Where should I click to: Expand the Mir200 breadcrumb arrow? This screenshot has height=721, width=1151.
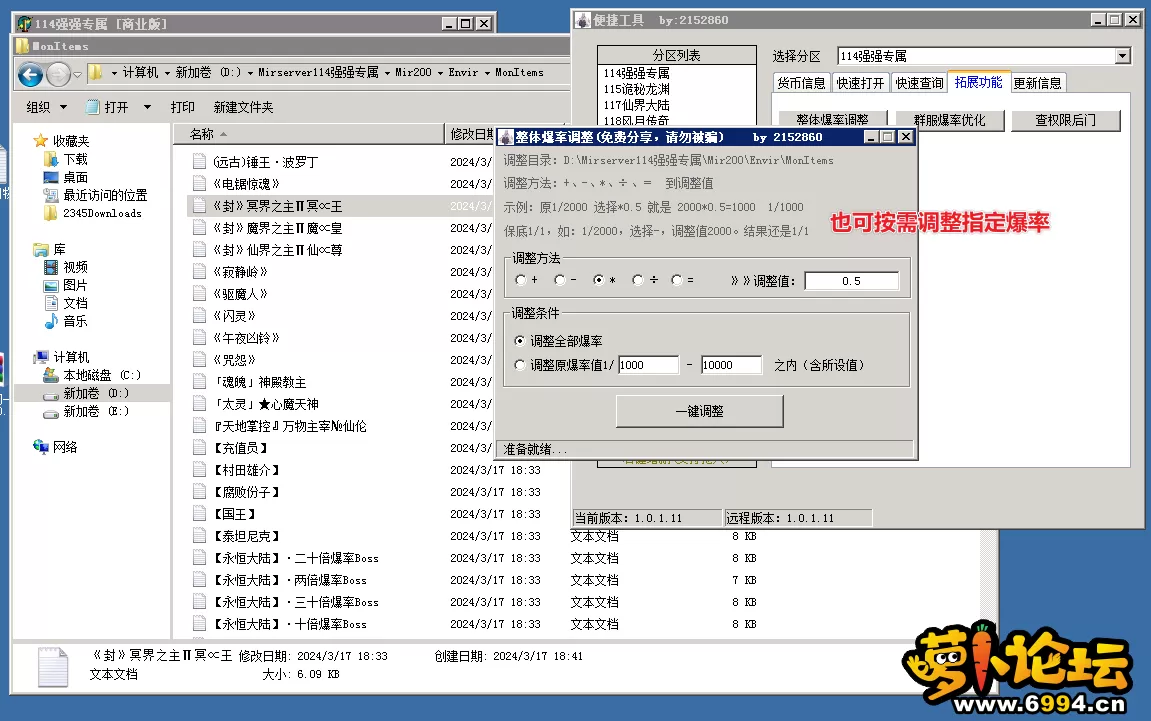(x=440, y=73)
